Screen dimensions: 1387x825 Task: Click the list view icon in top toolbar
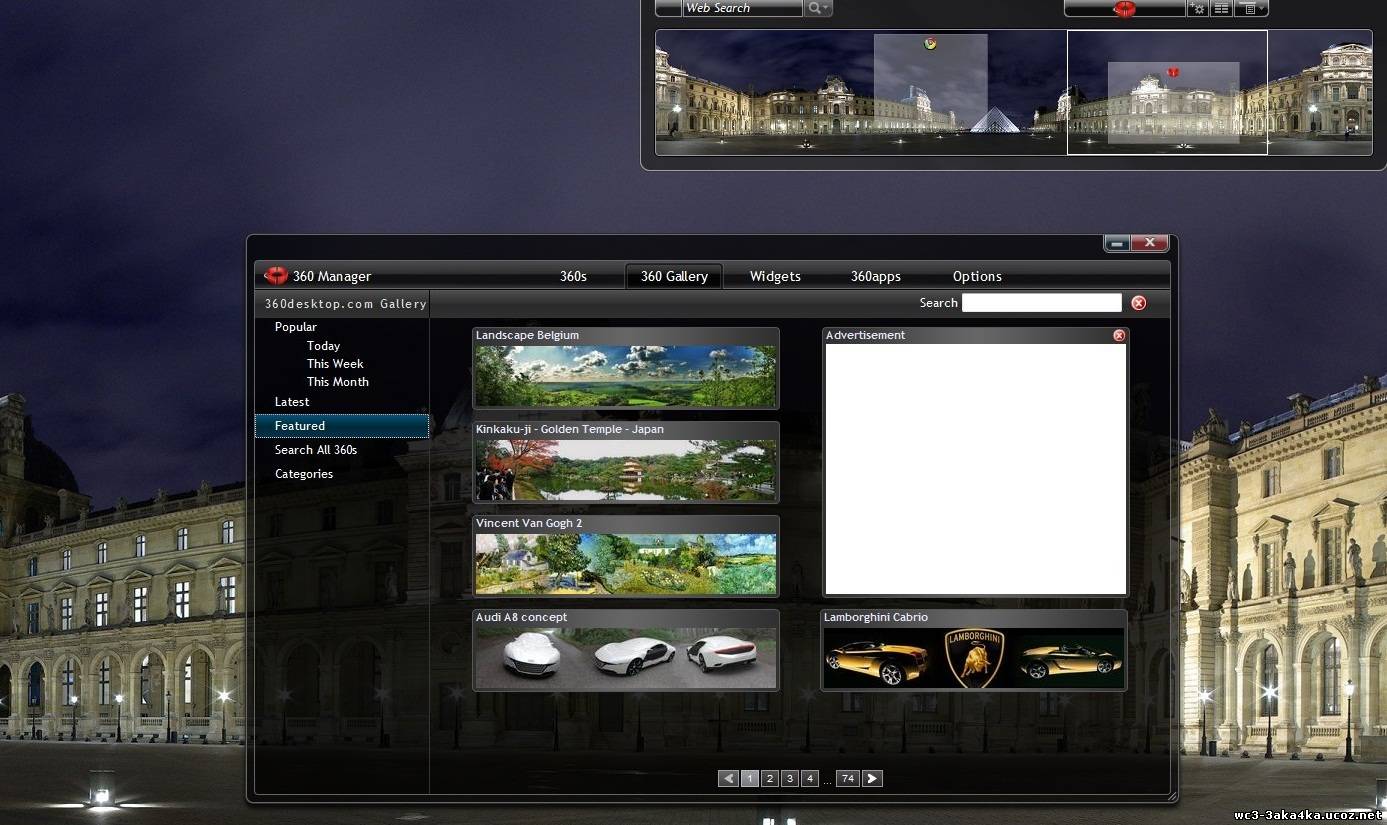[1221, 8]
